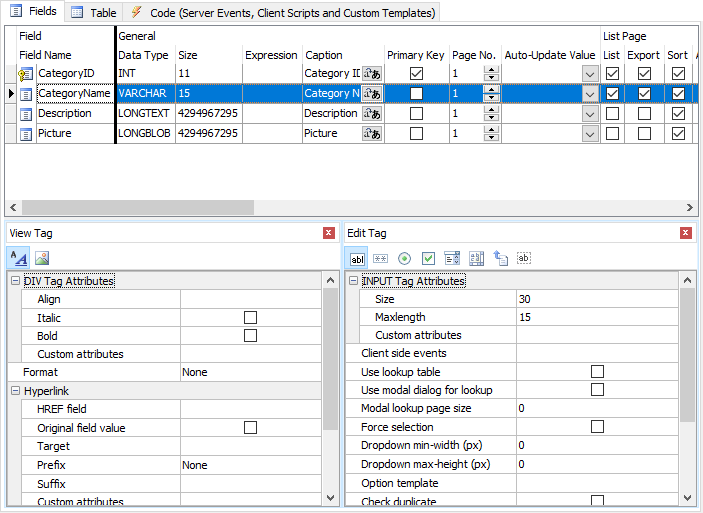The image size is (703, 513).
Task: Enable Use lookup table option
Action: click(x=597, y=372)
